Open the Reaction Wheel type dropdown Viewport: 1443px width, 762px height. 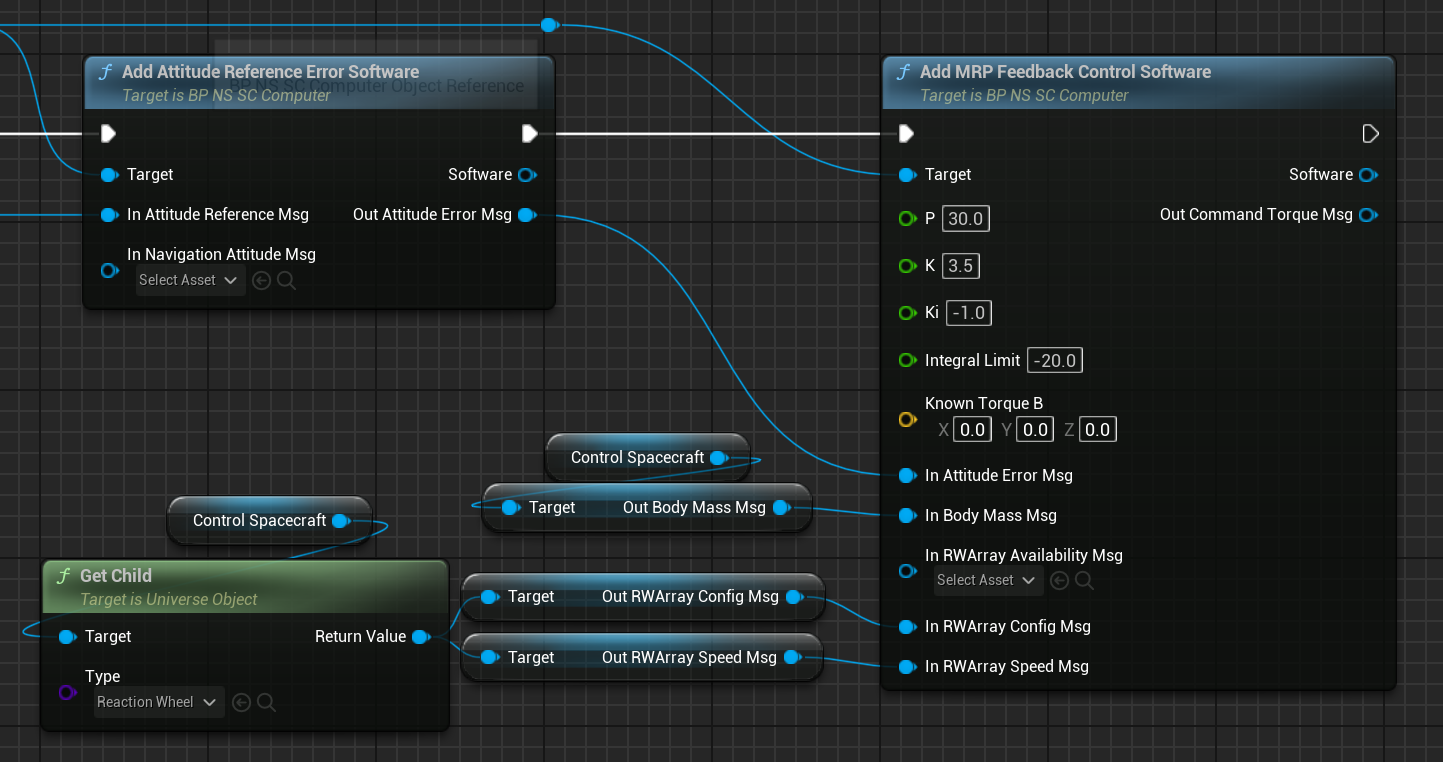pos(157,703)
